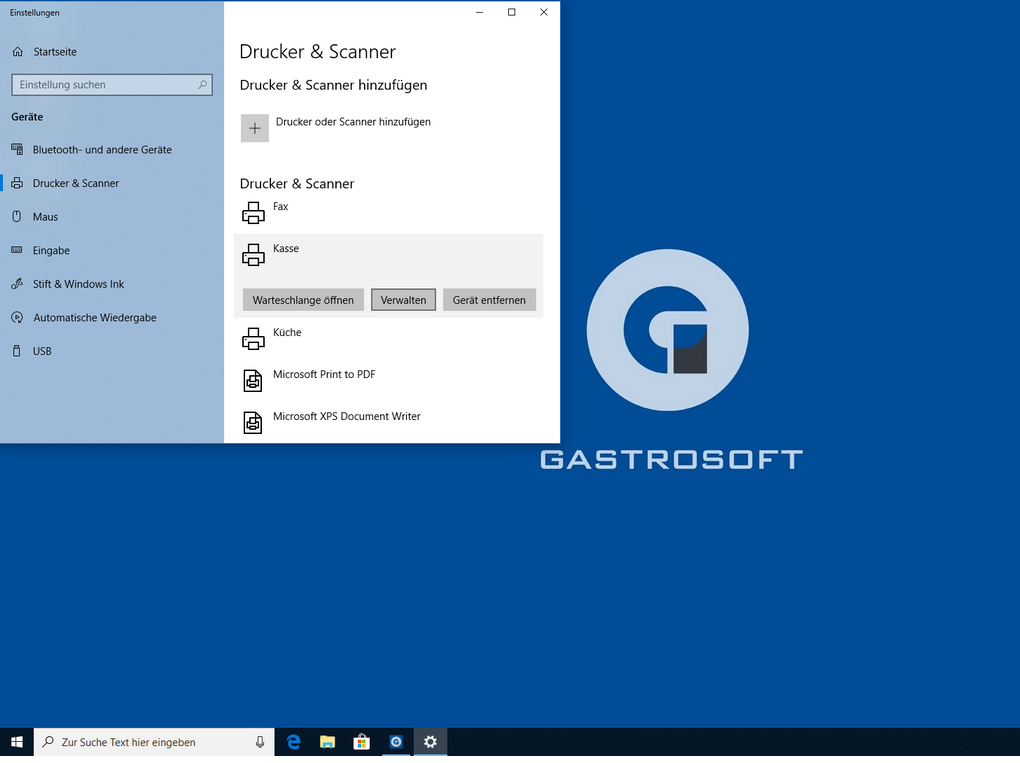Click the plus icon to add a printer
Viewport: 1020px width, 763px height.
[255, 128]
